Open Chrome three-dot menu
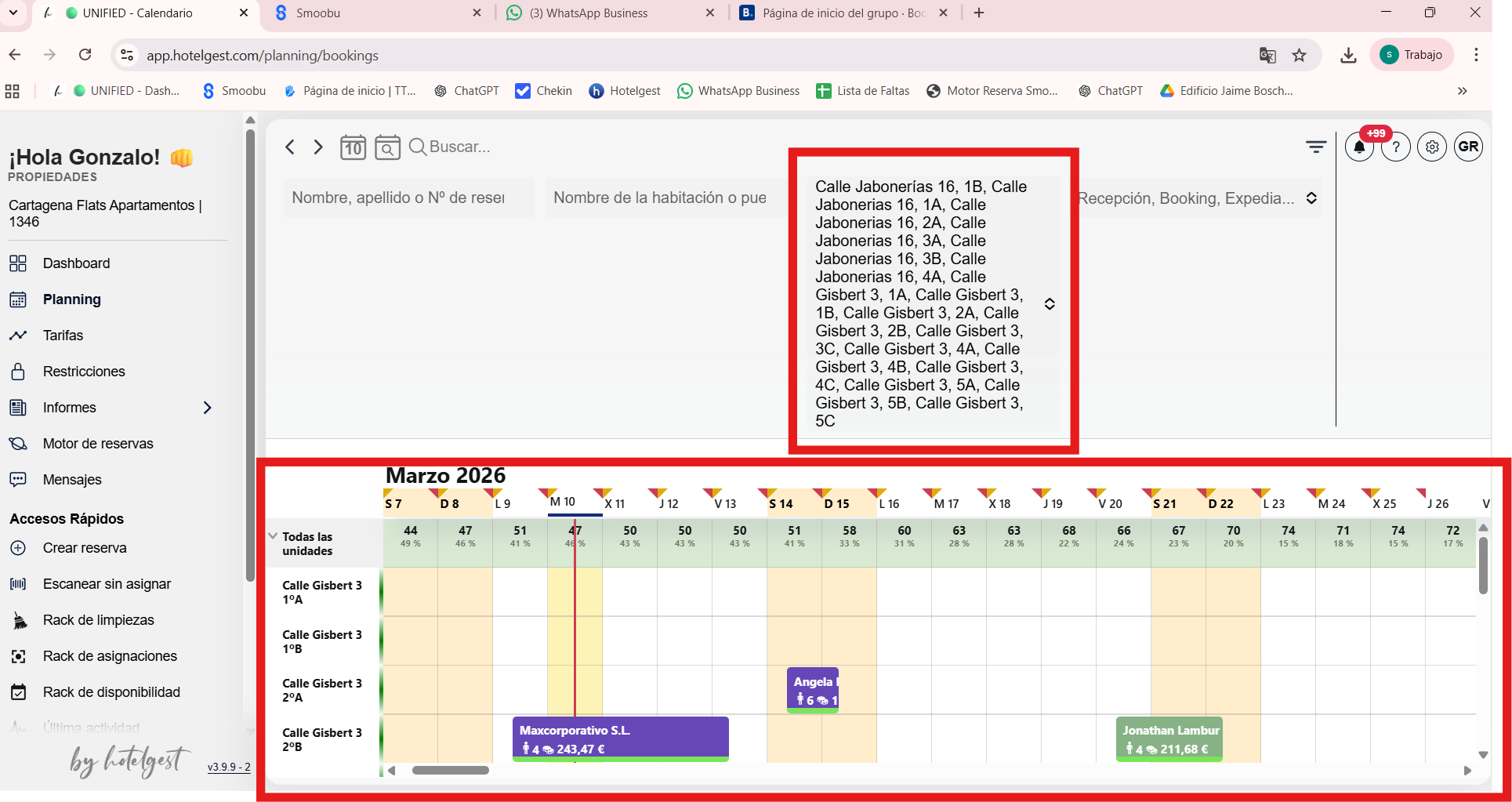Image resolution: width=1512 pixels, height=802 pixels. (x=1476, y=55)
